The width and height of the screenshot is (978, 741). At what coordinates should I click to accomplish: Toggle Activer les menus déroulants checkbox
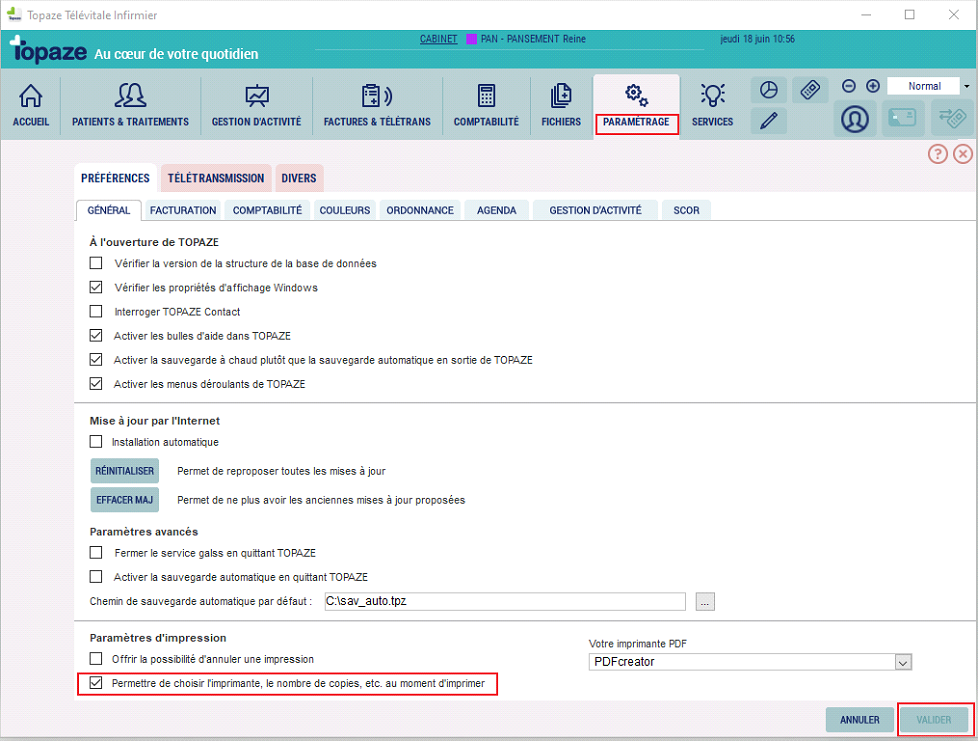[x=95, y=384]
